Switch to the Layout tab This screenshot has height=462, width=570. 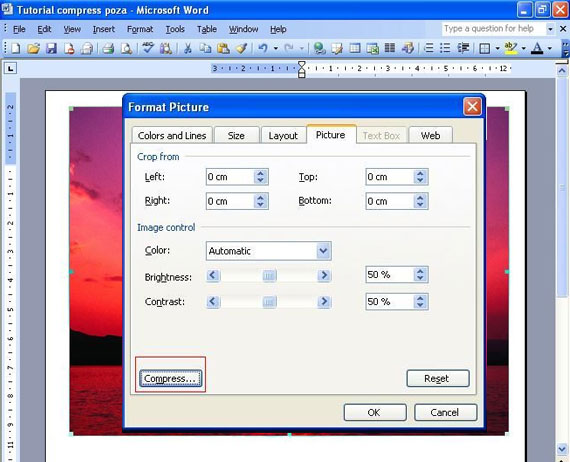pyautogui.click(x=283, y=135)
